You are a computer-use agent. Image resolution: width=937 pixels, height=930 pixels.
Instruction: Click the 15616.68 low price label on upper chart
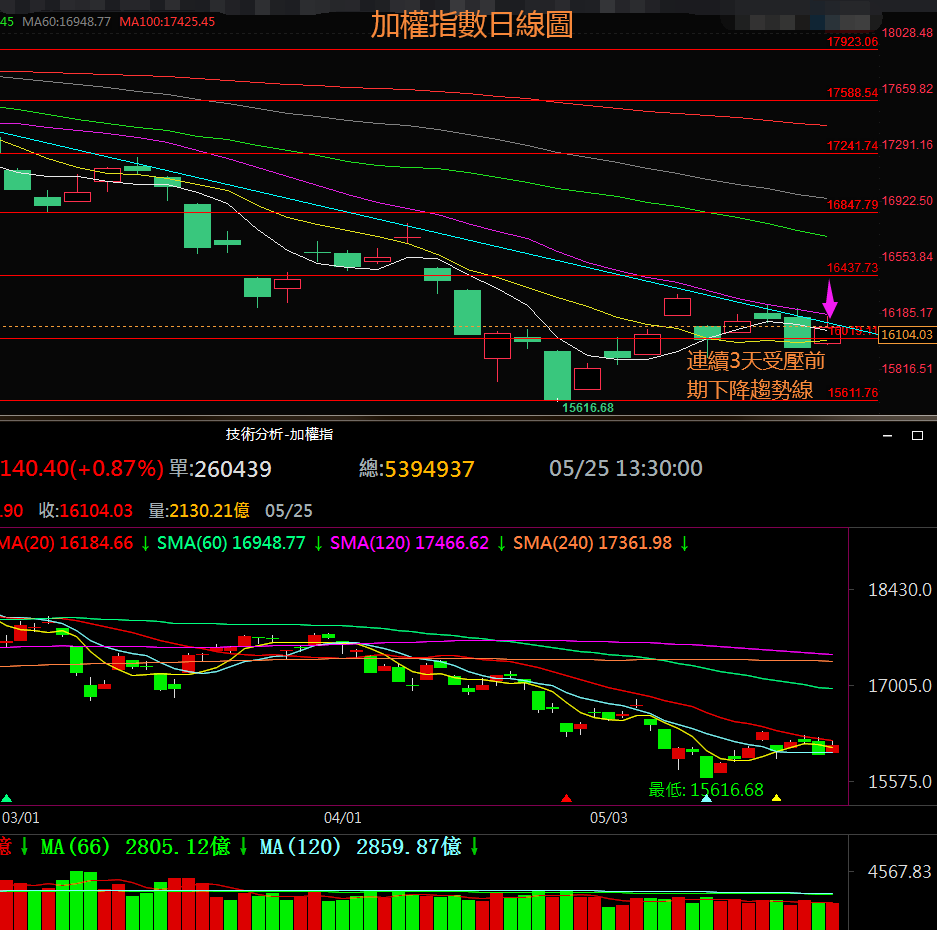tap(588, 407)
